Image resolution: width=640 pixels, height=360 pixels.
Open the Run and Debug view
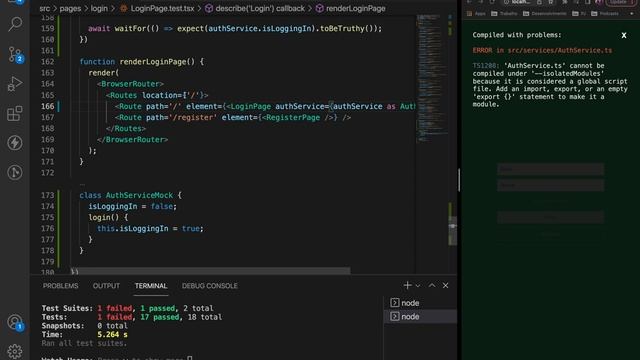15,84
